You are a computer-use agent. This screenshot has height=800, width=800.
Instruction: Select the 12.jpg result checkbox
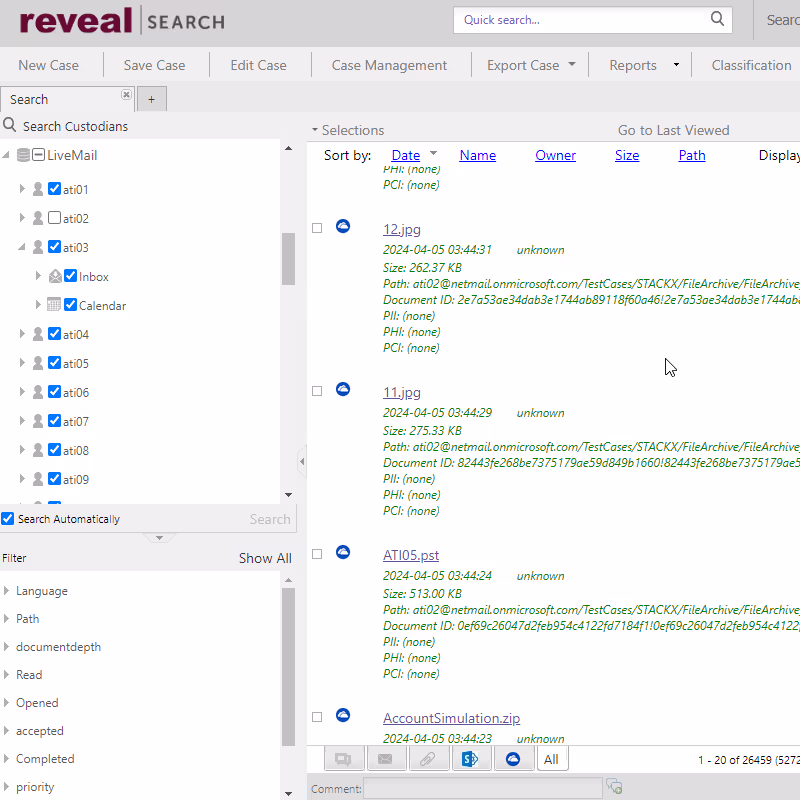317,228
